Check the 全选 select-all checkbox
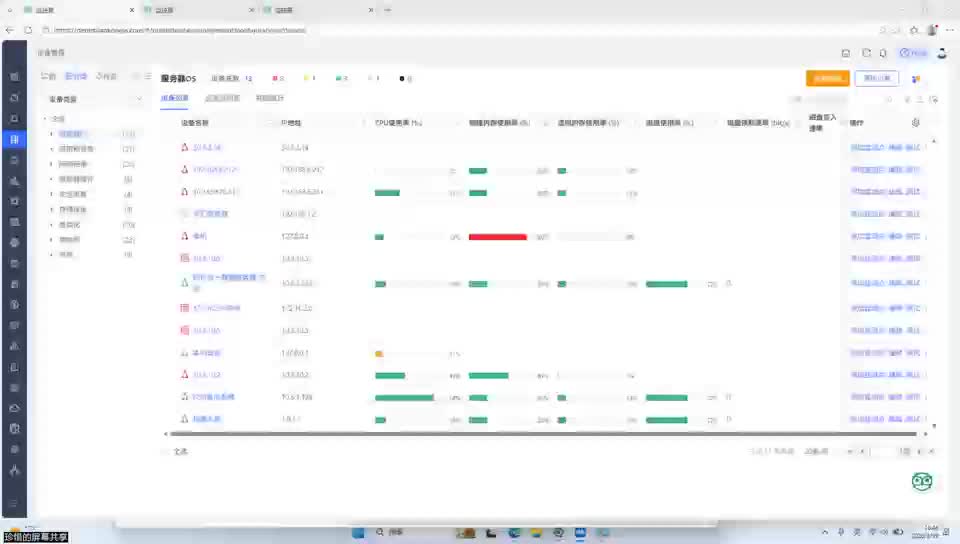 (x=168, y=452)
